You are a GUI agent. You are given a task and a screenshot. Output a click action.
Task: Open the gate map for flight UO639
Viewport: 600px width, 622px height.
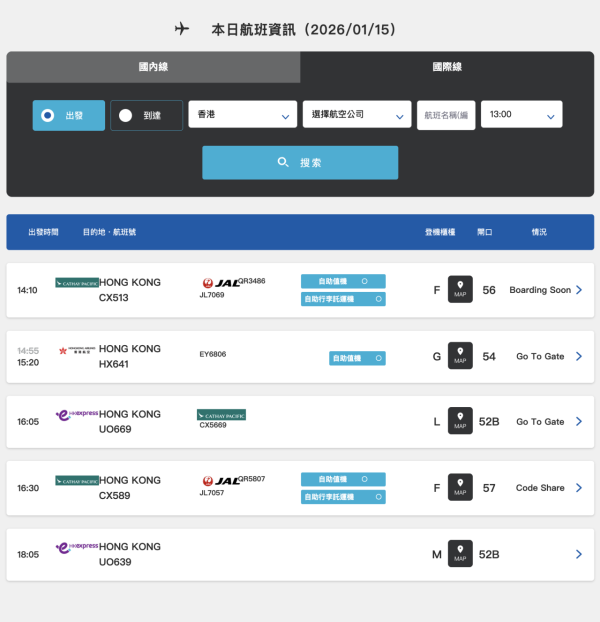point(460,553)
